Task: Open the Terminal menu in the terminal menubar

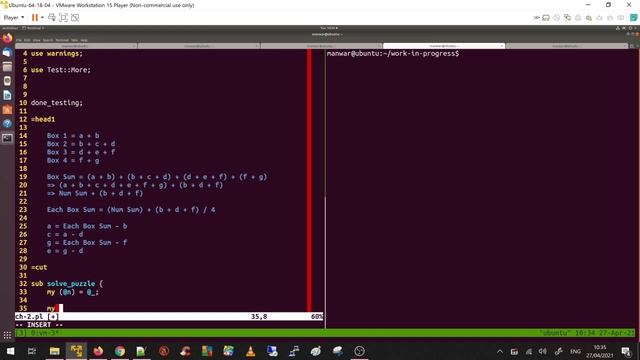Action: point(62,40)
